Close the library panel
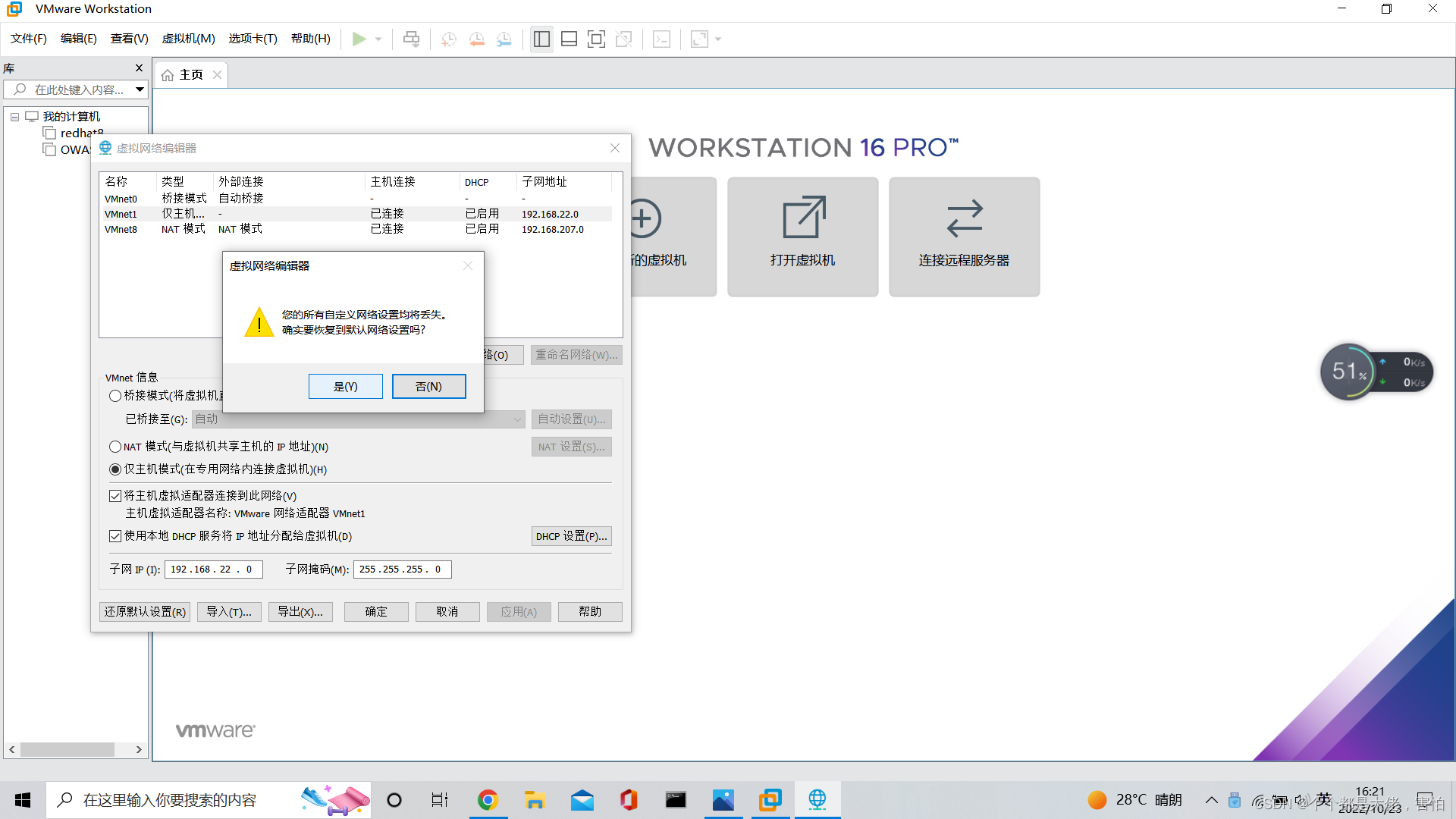The width and height of the screenshot is (1456, 819). click(139, 68)
